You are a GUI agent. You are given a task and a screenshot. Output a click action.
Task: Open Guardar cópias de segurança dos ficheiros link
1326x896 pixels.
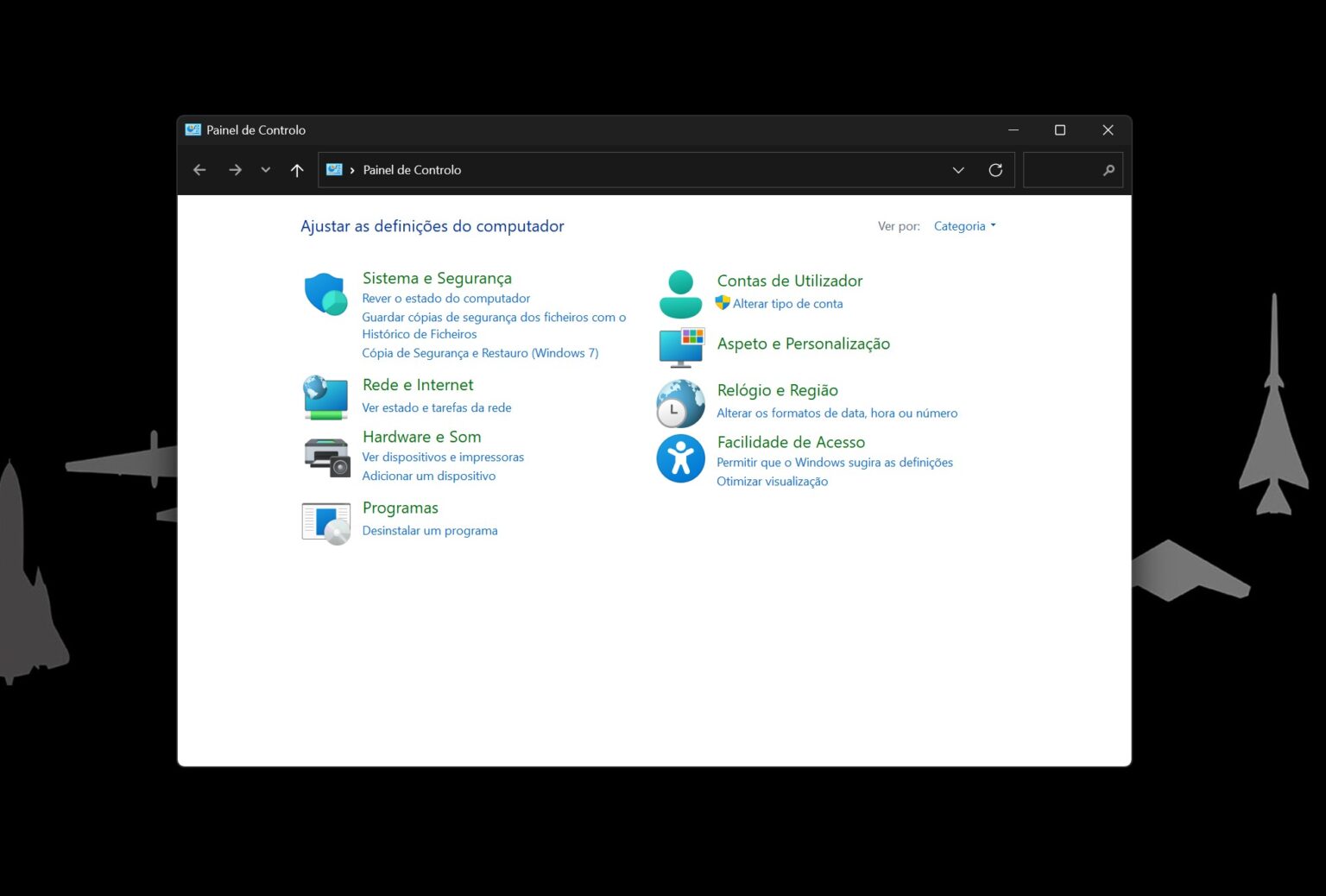494,325
